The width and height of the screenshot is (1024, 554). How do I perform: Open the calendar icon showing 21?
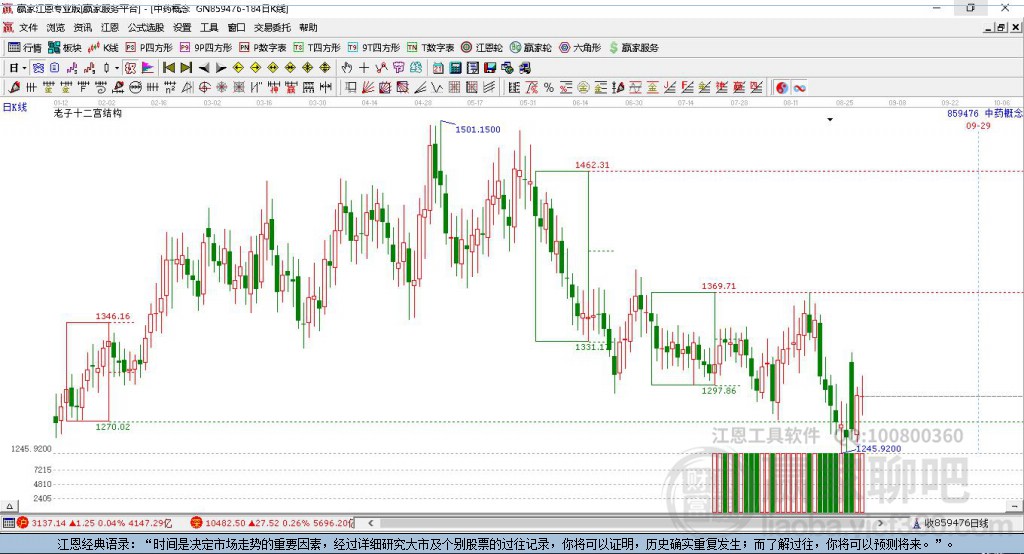[x=438, y=68]
